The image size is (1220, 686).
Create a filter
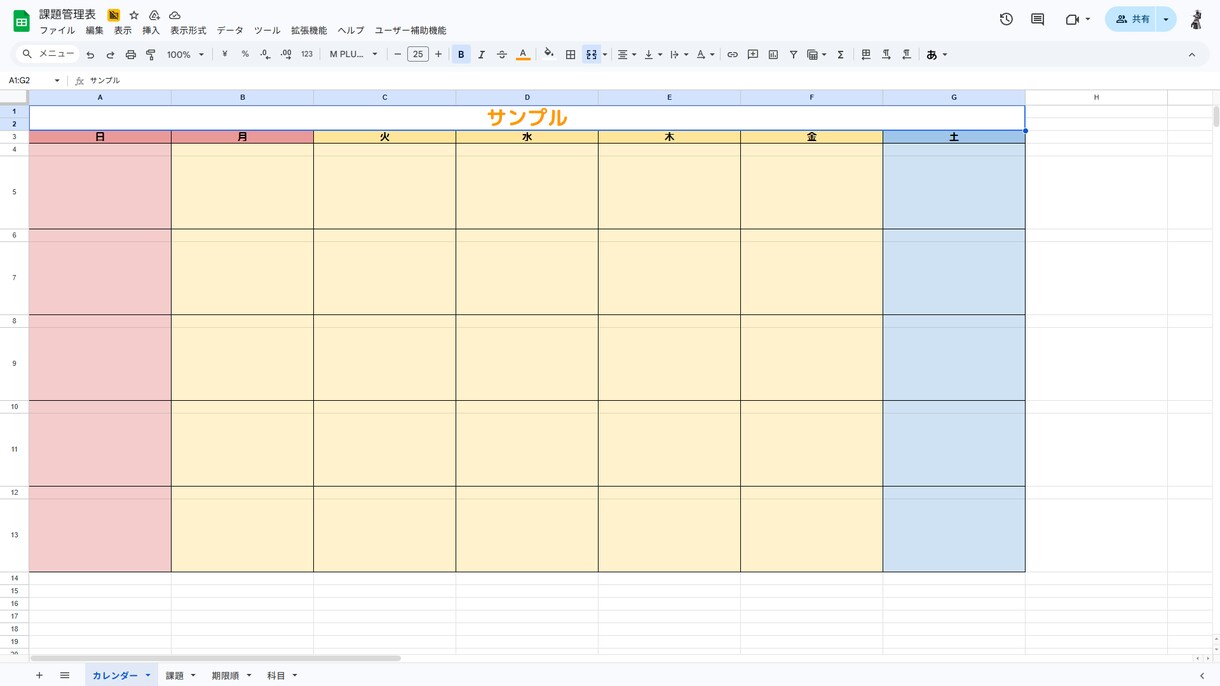pyautogui.click(x=793, y=55)
